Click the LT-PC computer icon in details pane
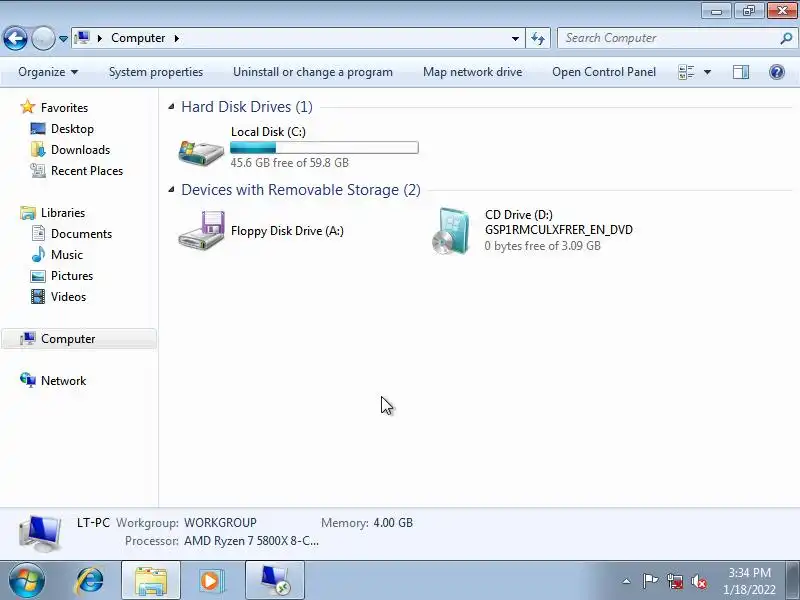The height and width of the screenshot is (600, 800). (x=40, y=533)
